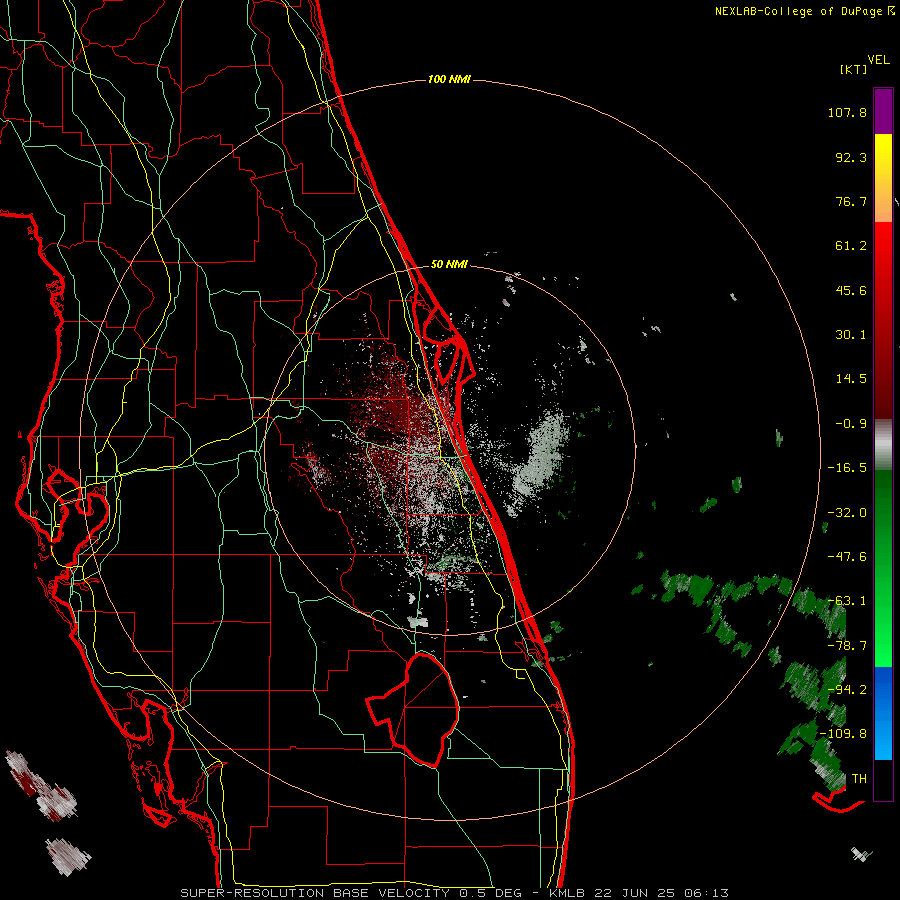Click the -63.1 value on velocity scale
Screen dimensions: 900x900
[x=847, y=601]
